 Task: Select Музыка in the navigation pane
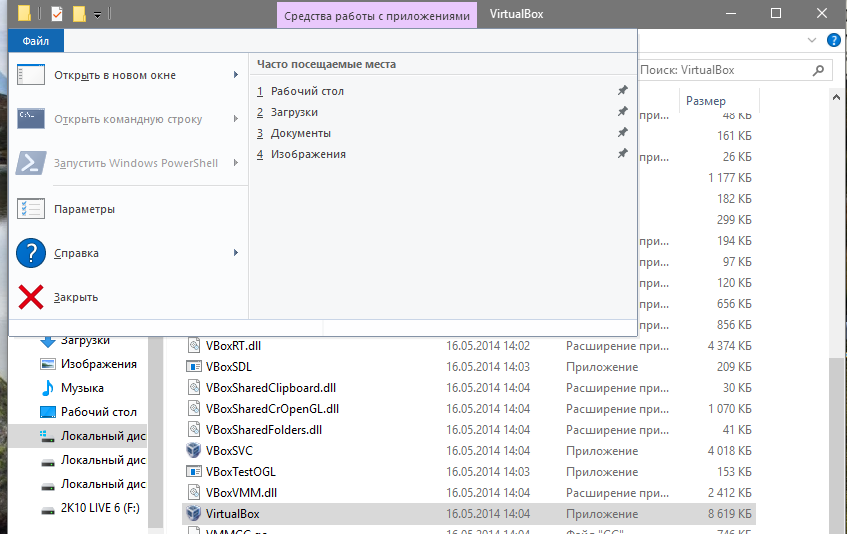pyautogui.click(x=82, y=388)
